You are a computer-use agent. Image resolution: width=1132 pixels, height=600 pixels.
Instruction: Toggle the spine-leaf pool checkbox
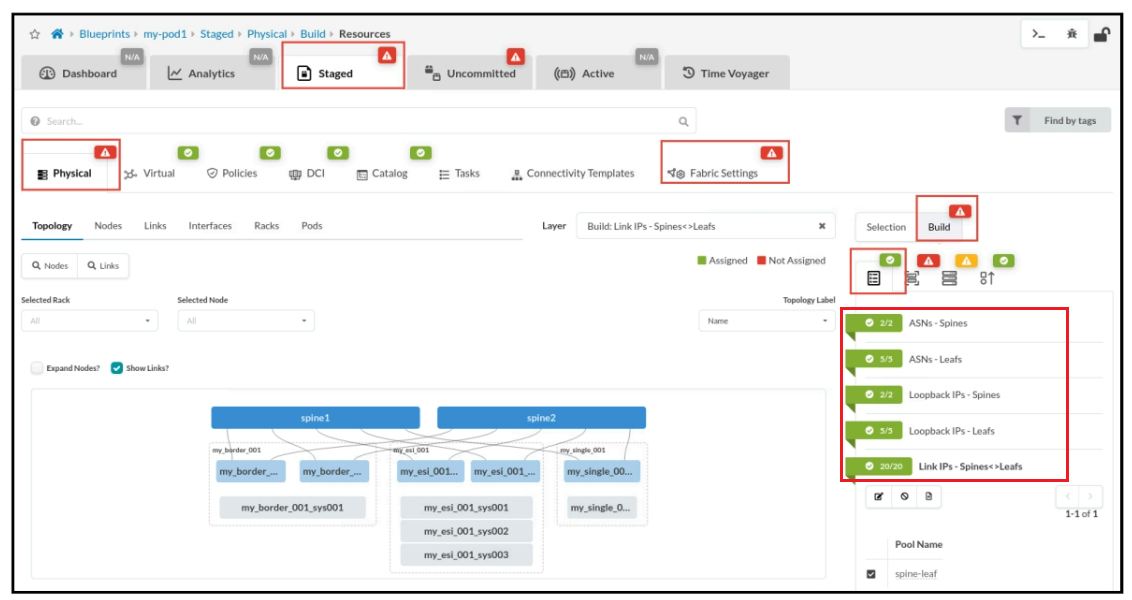coord(871,574)
